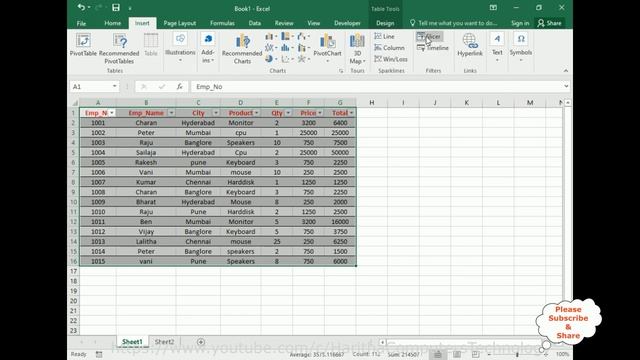The image size is (640, 360).
Task: Switch to Normal view in status bar
Action: 438,355
